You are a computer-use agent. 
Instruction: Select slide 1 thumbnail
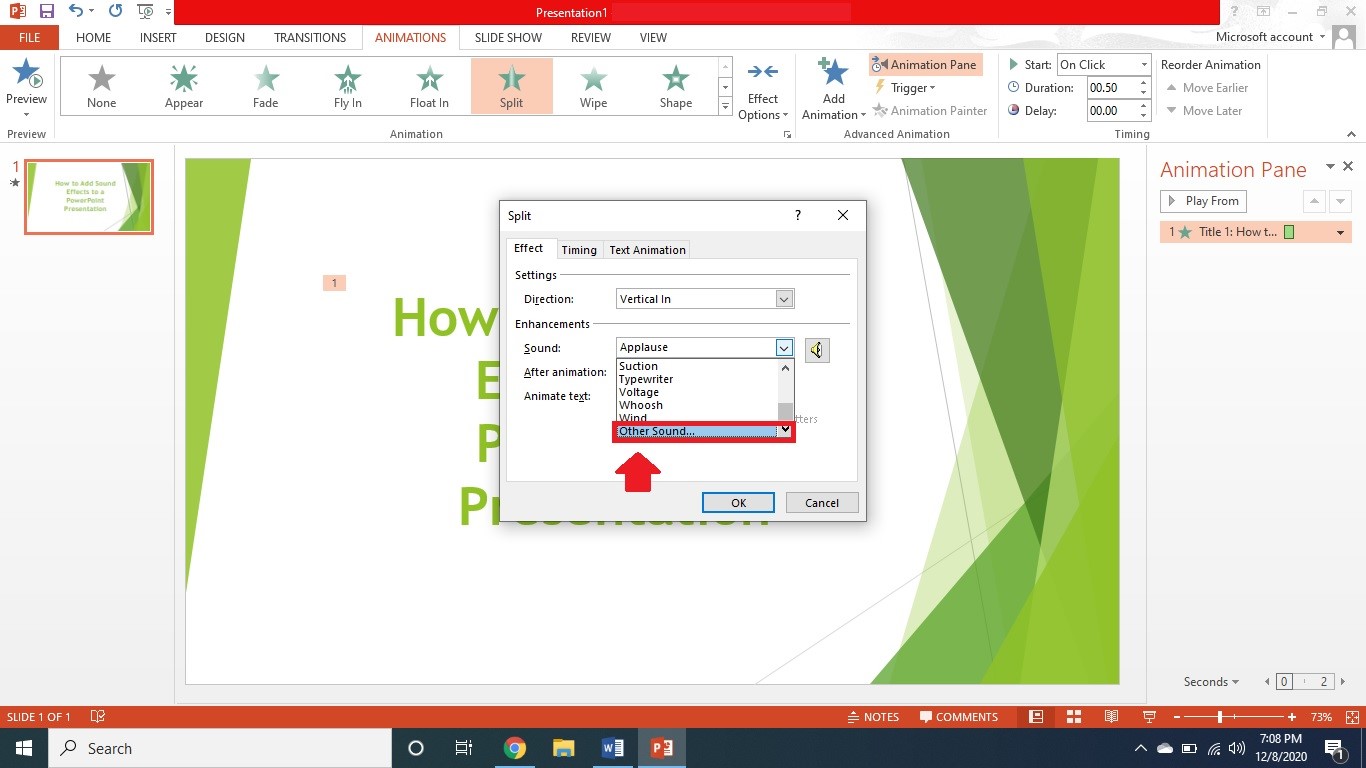88,197
